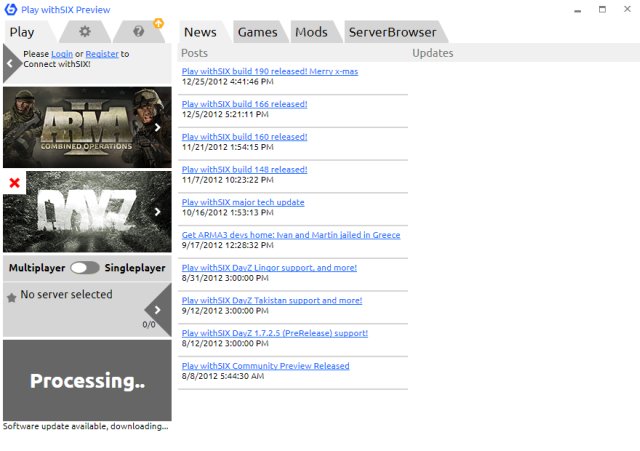Click the 12/25/2012 4:41:46 PM date
This screenshot has width=640, height=451.
[228, 82]
